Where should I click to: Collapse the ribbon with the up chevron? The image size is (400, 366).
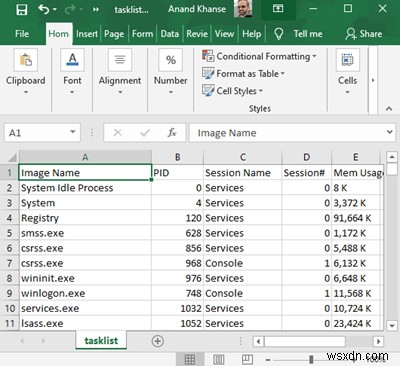[388, 109]
